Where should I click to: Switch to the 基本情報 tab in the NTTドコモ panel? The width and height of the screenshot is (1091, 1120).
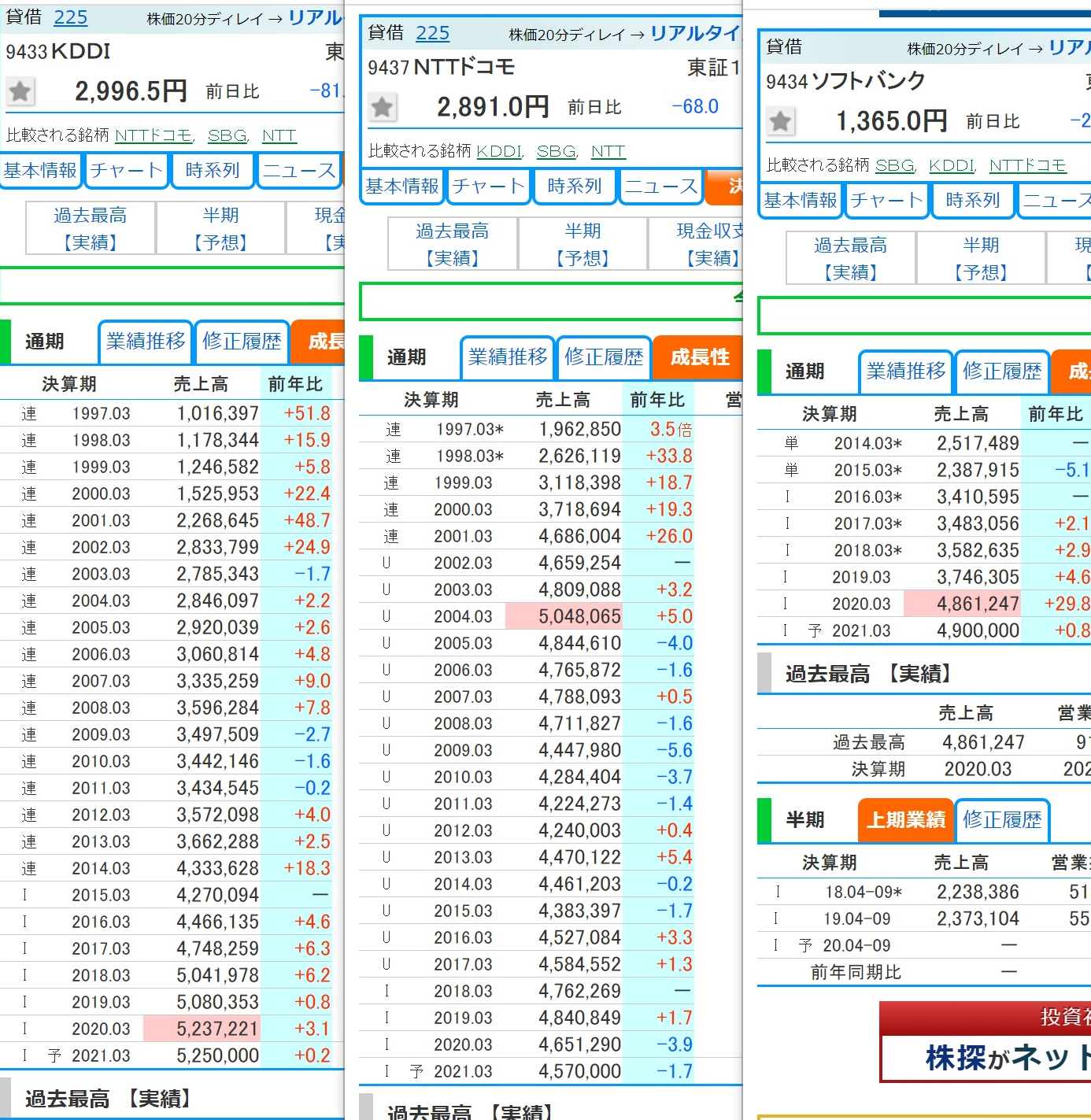pyautogui.click(x=401, y=186)
